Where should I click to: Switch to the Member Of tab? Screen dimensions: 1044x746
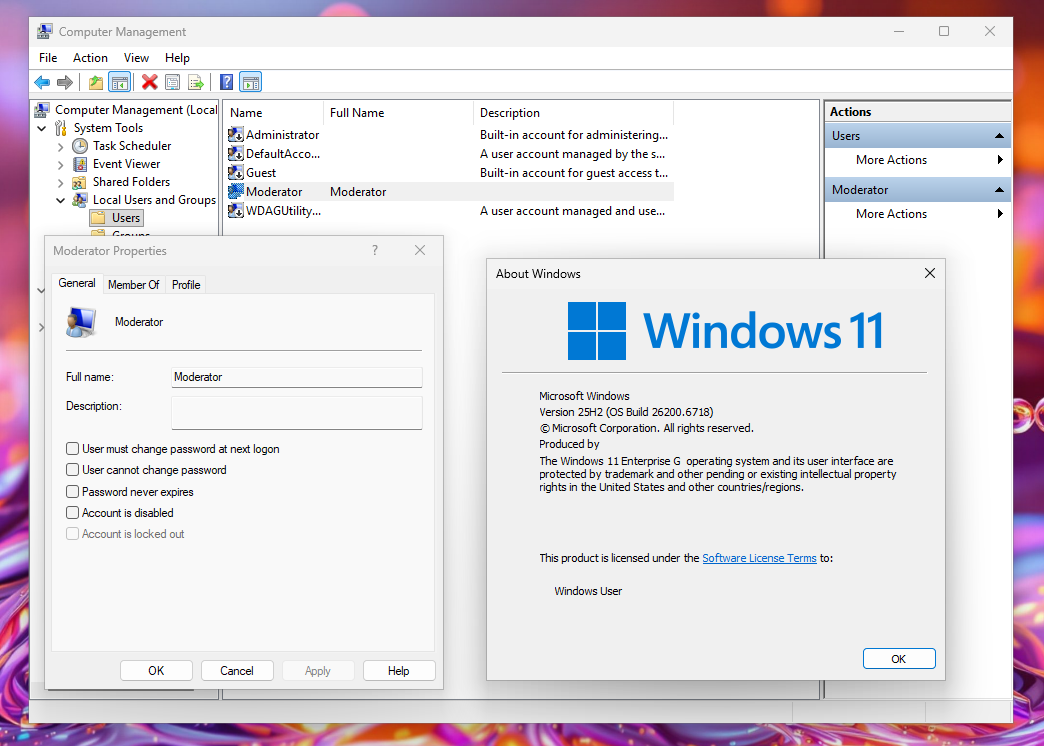point(134,285)
